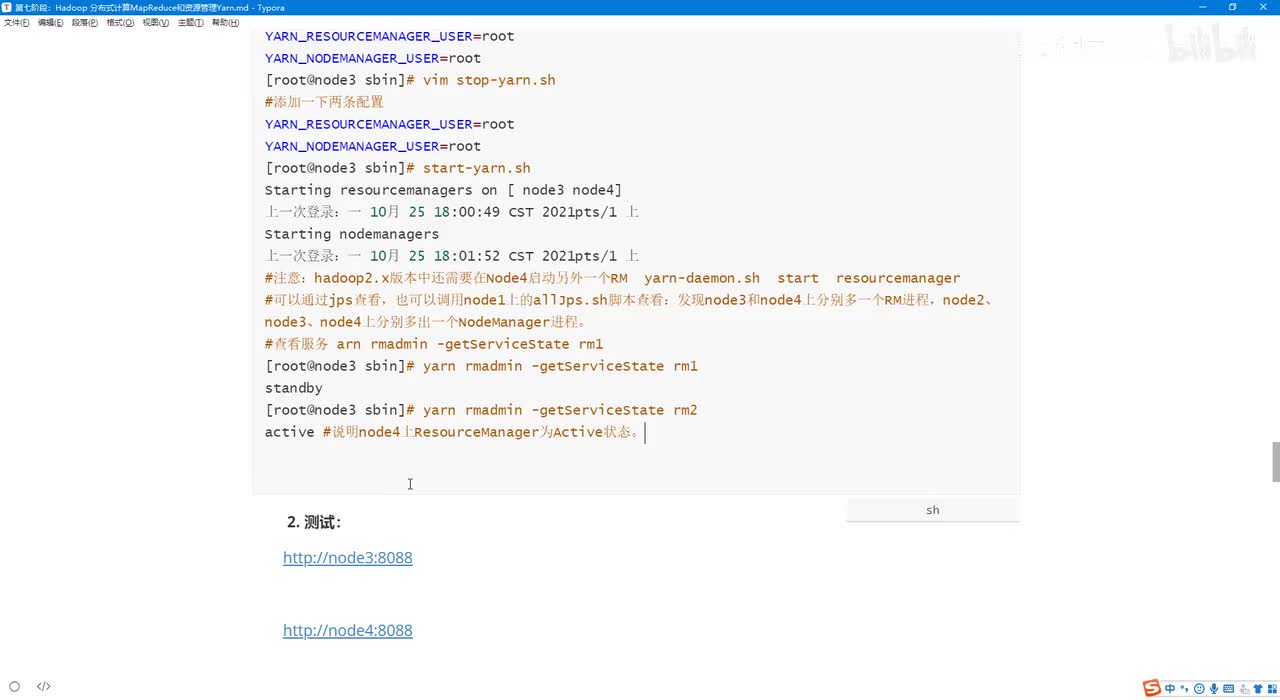Click 'yarn rmadmin -getServiceState rm2' command

(560, 410)
